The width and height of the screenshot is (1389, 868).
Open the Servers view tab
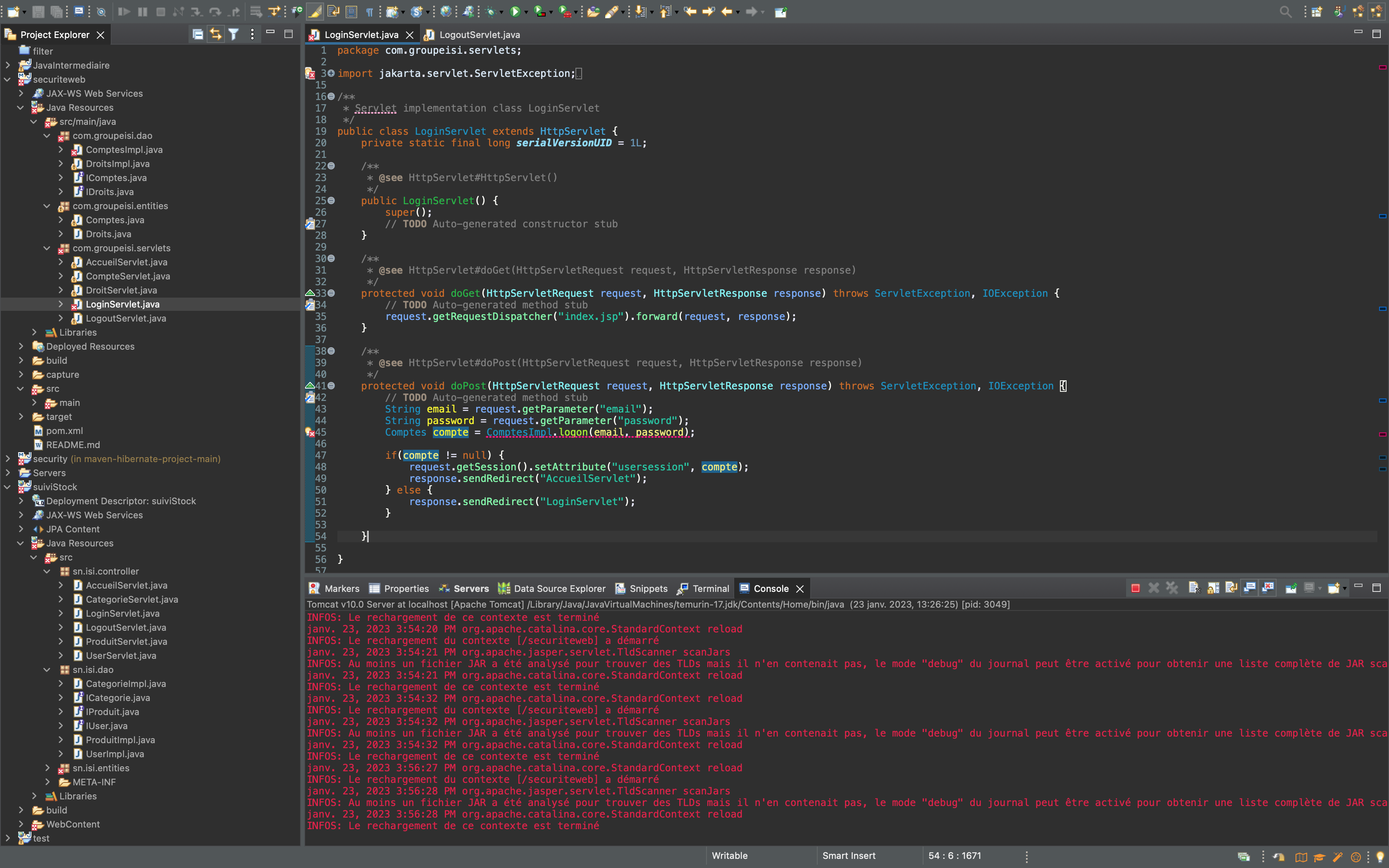[x=471, y=589]
